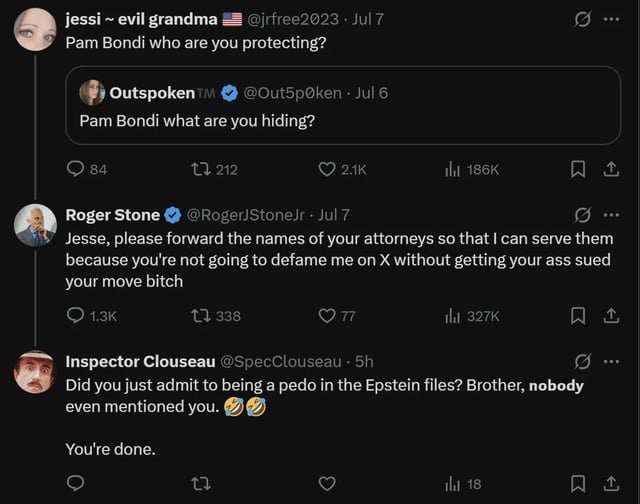Share jessi's tweet via share icon

pos(611,170)
